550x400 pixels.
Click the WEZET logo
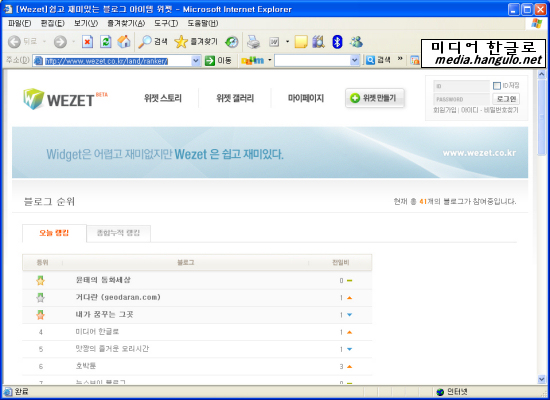point(65,99)
